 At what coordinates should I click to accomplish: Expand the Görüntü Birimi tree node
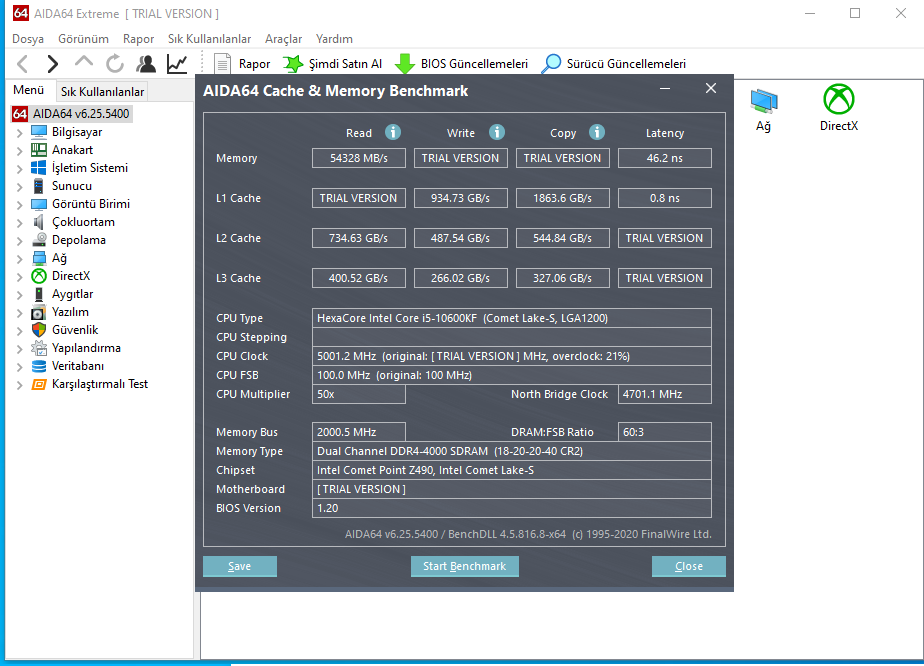19,205
